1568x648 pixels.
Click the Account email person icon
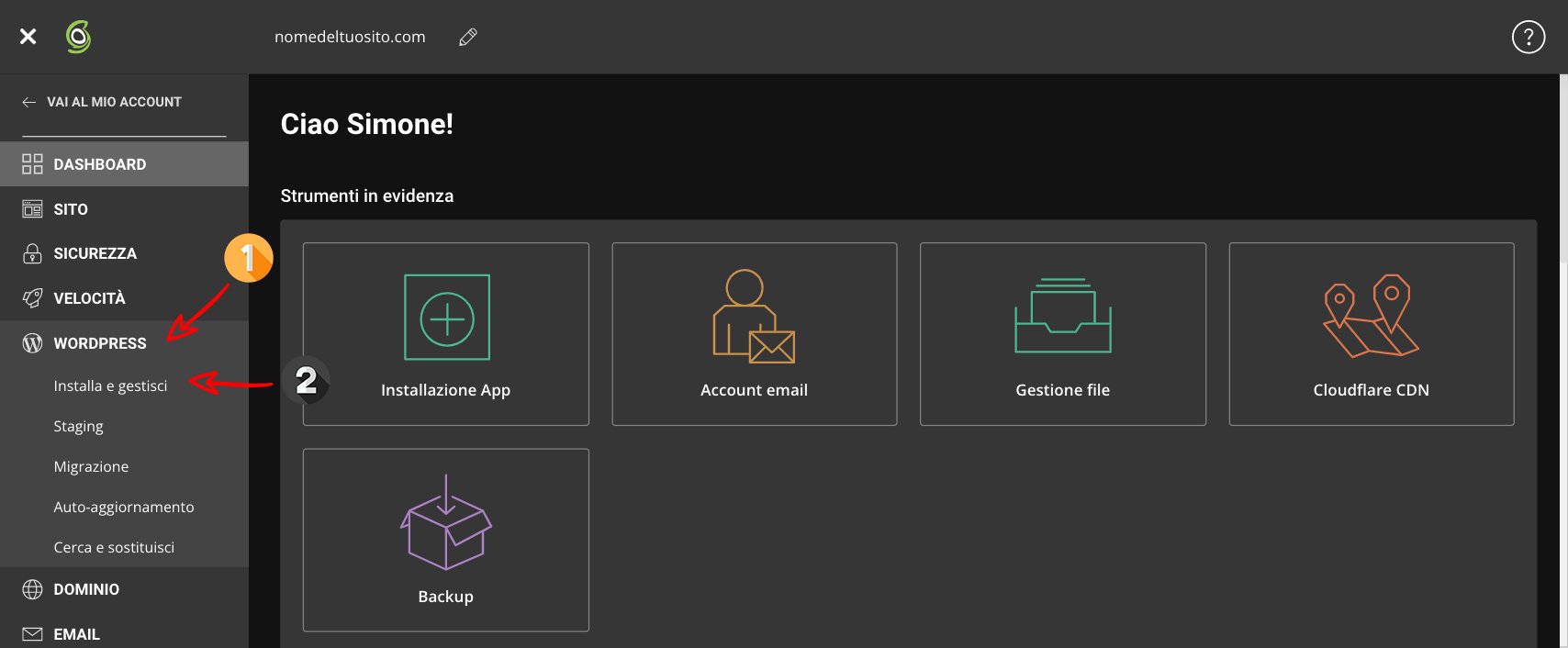pyautogui.click(x=754, y=316)
